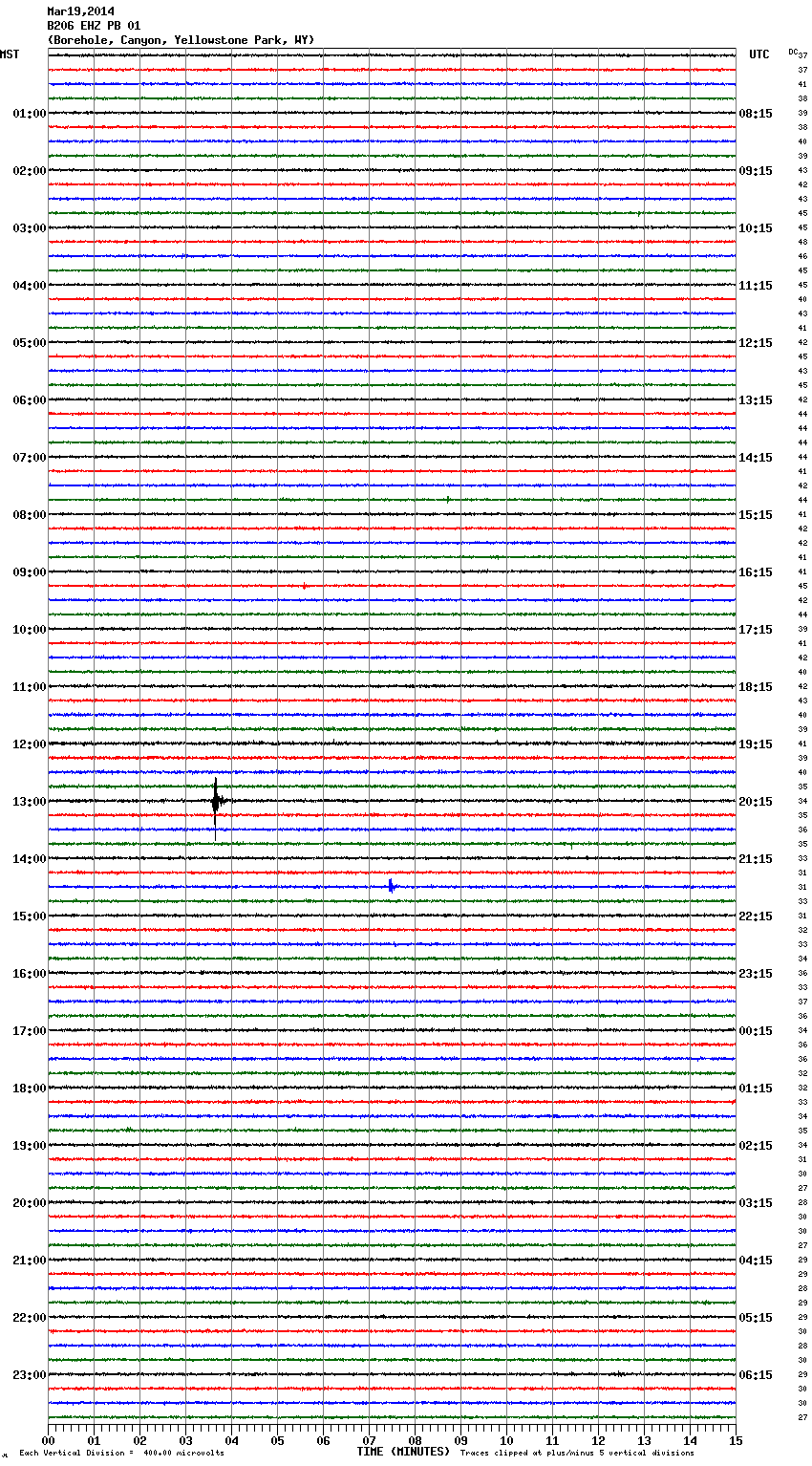Select the 01:00 MST row label
This screenshot has height=1466, width=812.
point(29,114)
